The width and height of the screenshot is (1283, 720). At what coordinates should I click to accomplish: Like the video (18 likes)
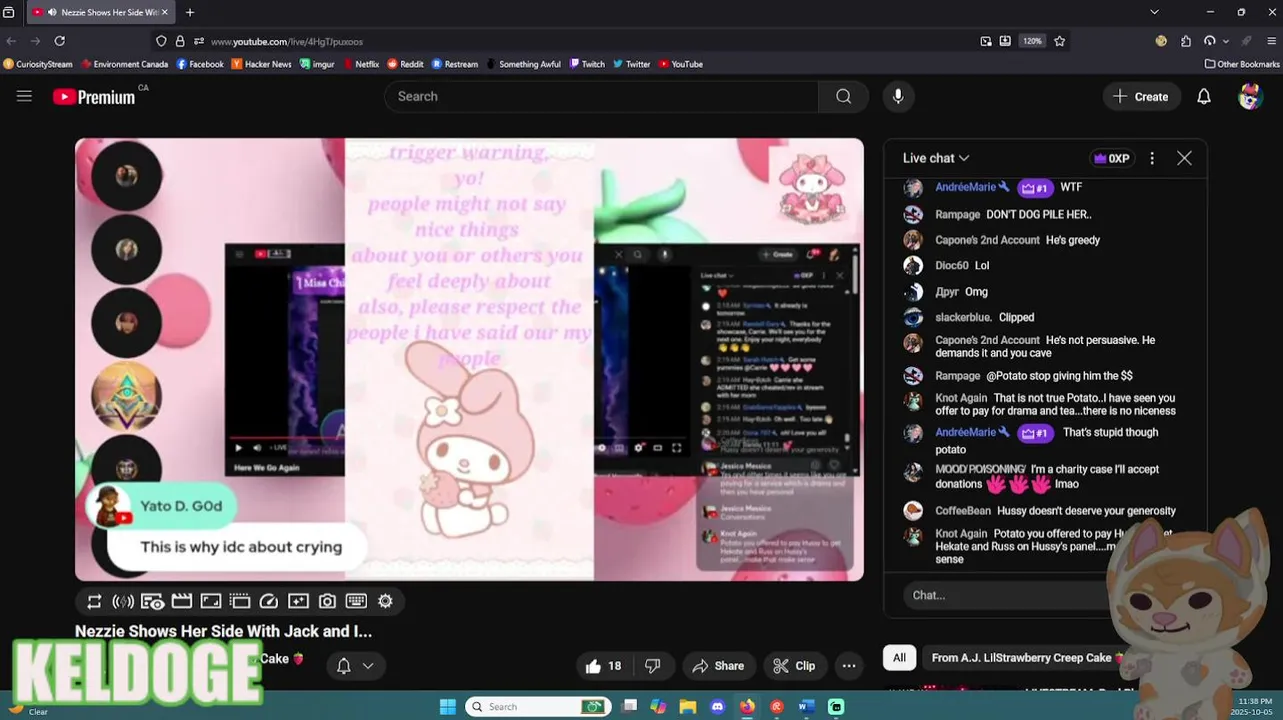[x=603, y=666]
